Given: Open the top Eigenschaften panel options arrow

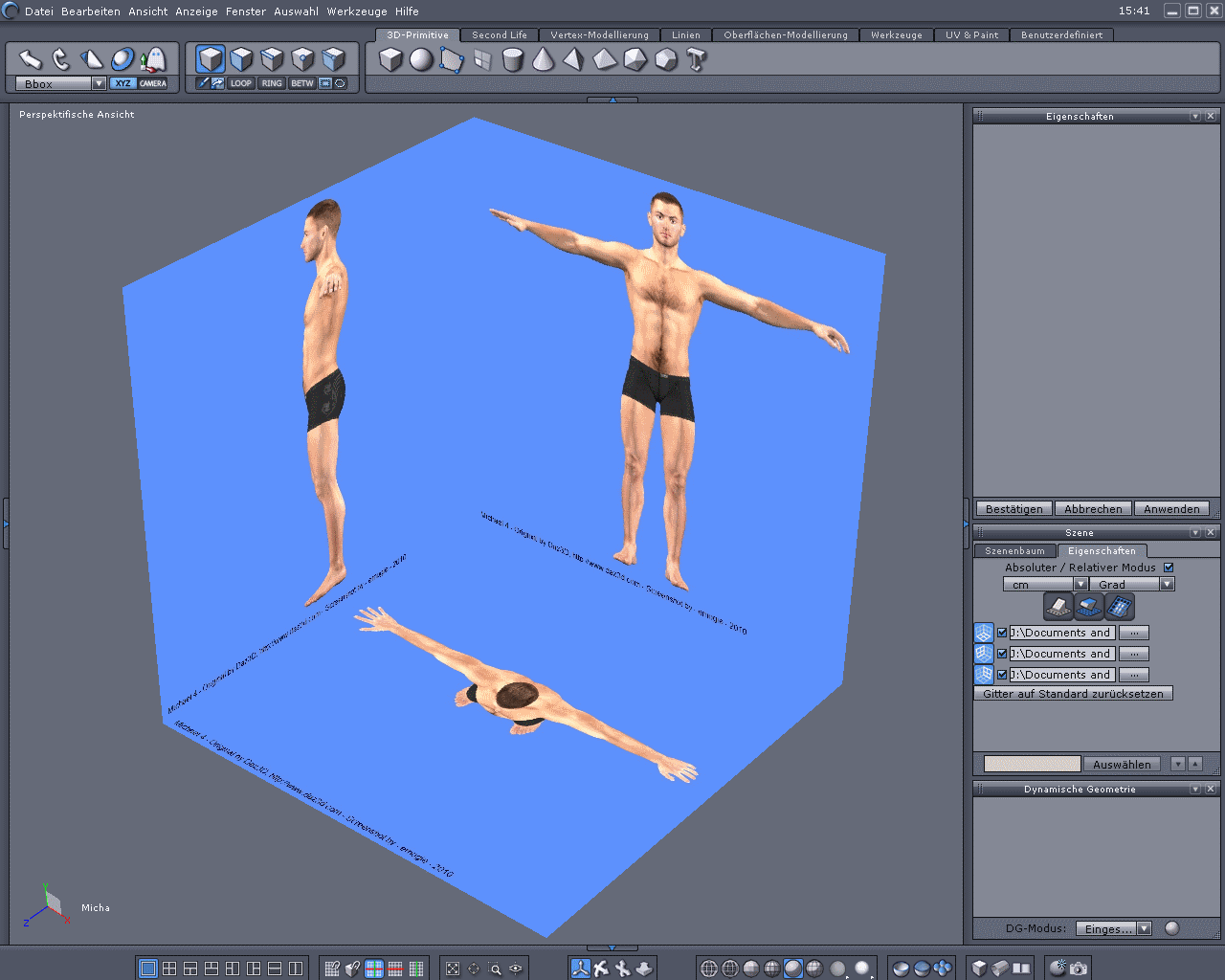Looking at the screenshot, I should (x=1195, y=116).
